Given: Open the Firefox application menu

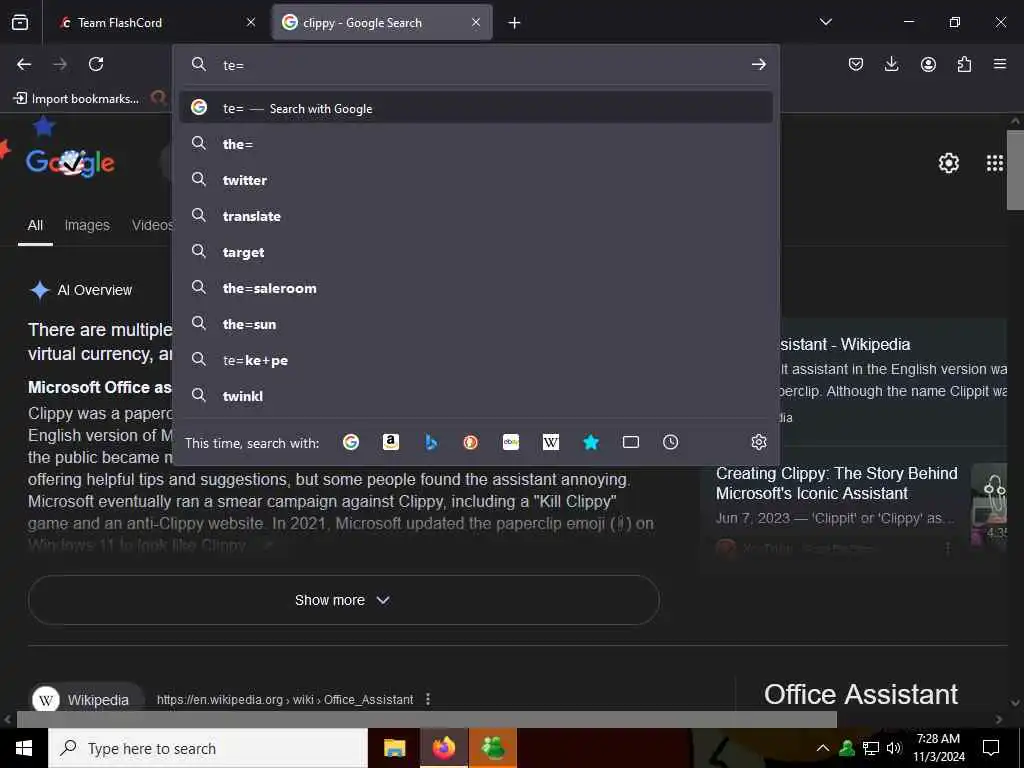Looking at the screenshot, I should coord(1000,64).
